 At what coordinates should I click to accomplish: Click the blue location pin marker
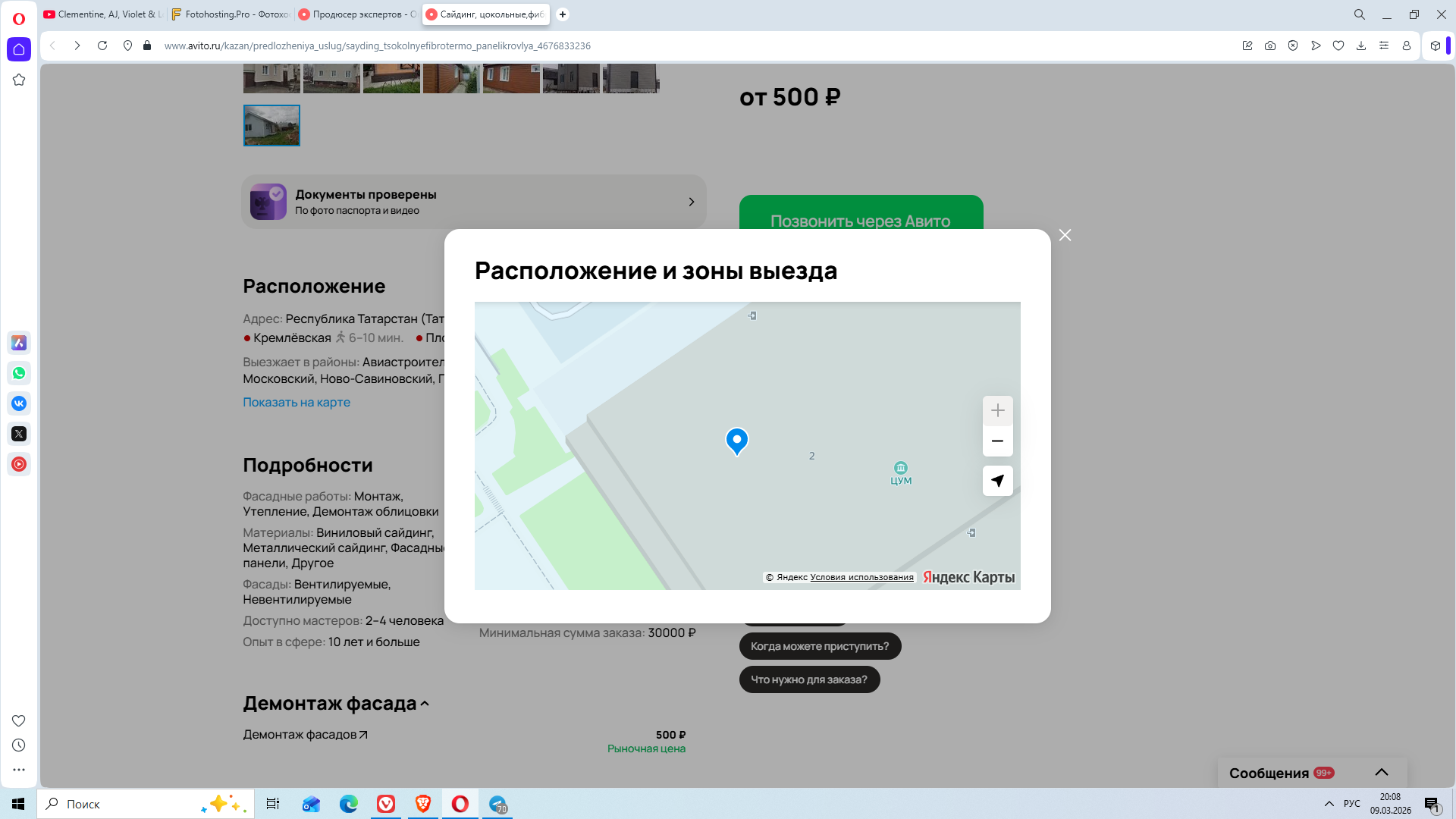pos(736,440)
